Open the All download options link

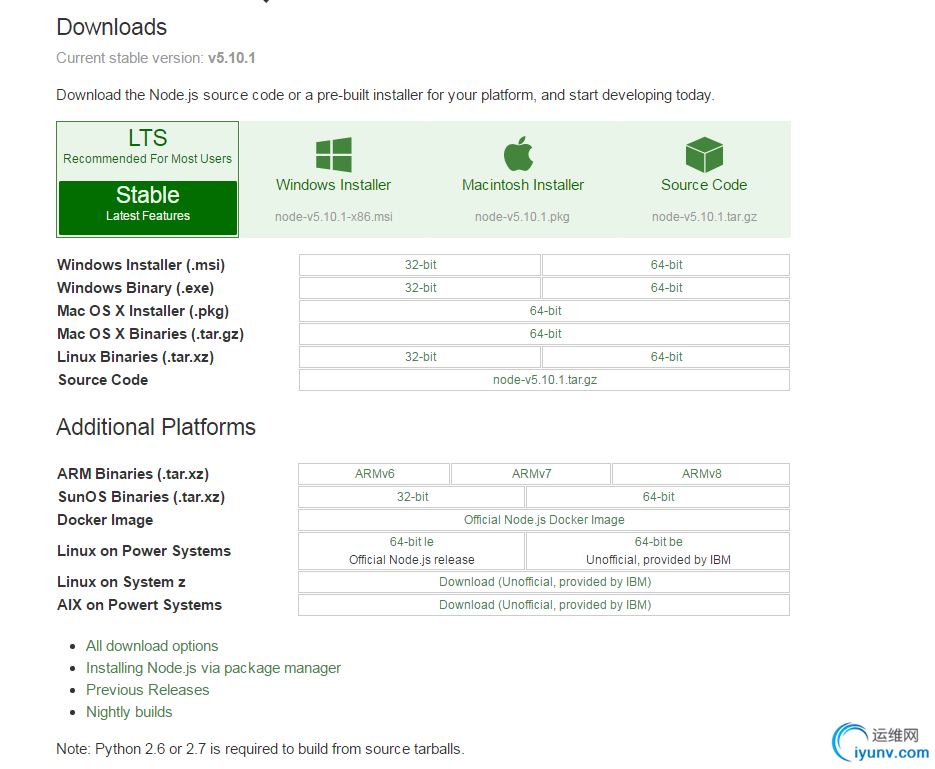152,646
